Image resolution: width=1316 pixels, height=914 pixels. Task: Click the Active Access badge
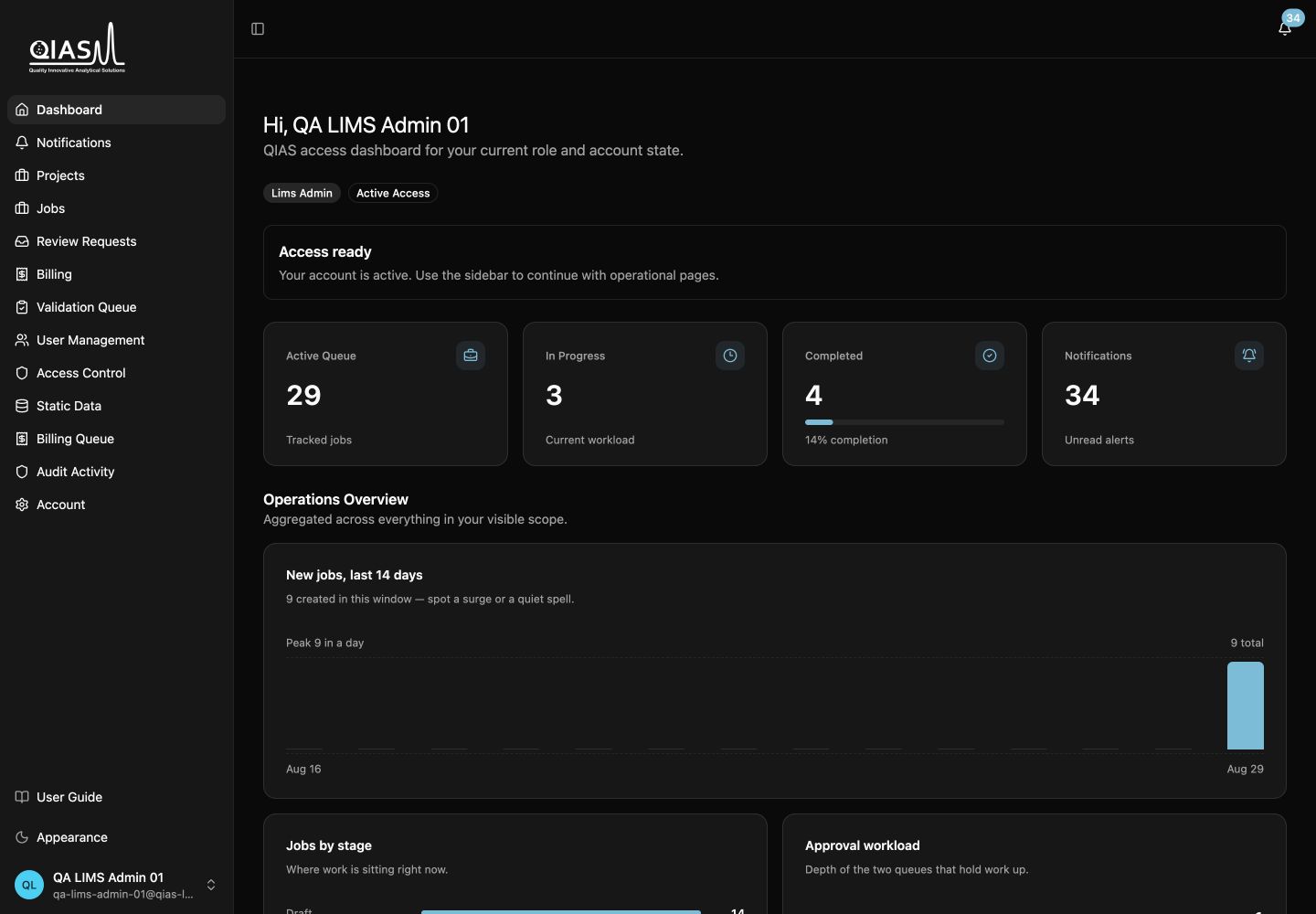393,193
